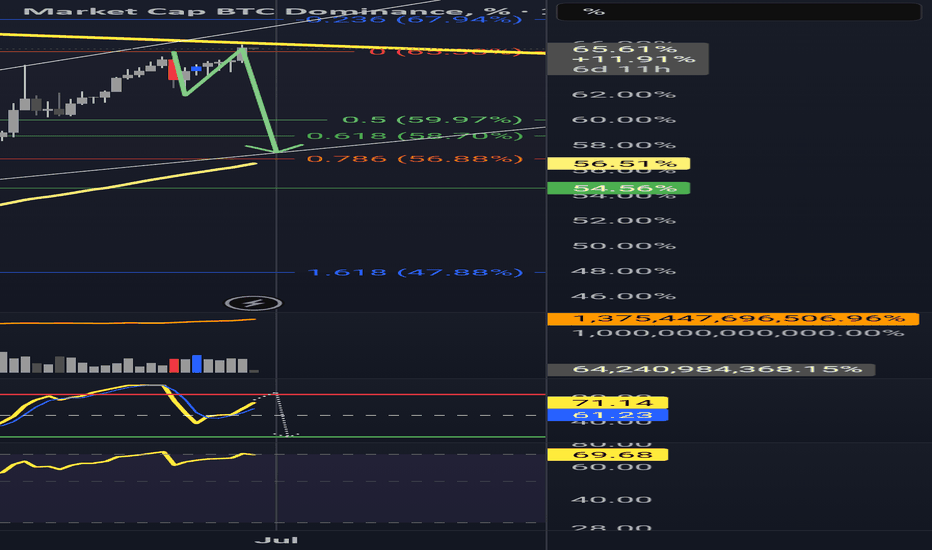The height and width of the screenshot is (550, 932).
Task: Click the blue 61.23 stochastic value label
Action: click(607, 415)
